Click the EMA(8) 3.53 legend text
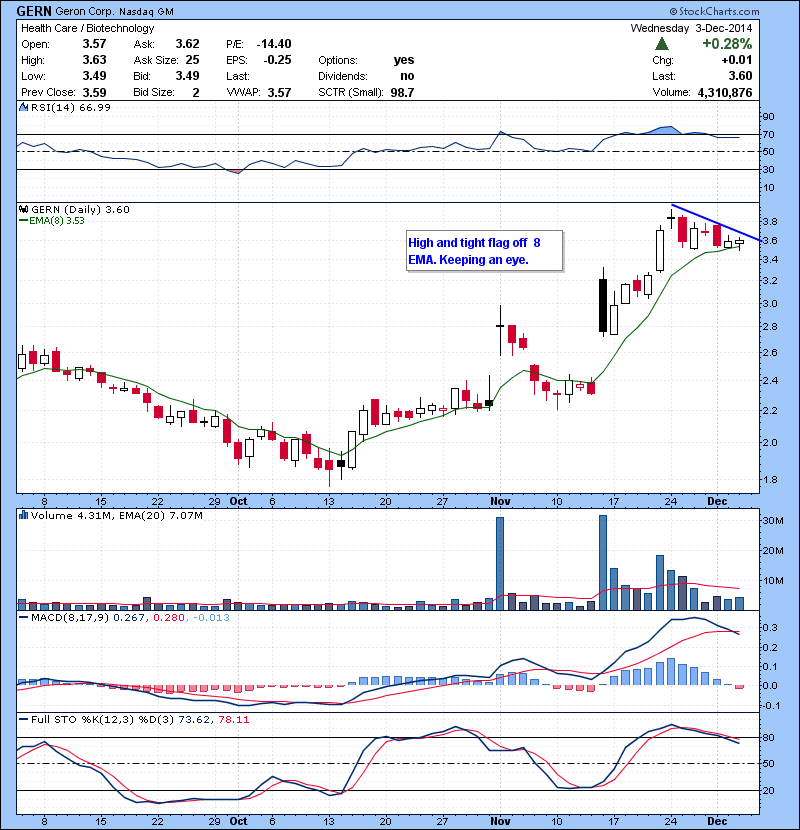The height and width of the screenshot is (830, 800). click(57, 221)
